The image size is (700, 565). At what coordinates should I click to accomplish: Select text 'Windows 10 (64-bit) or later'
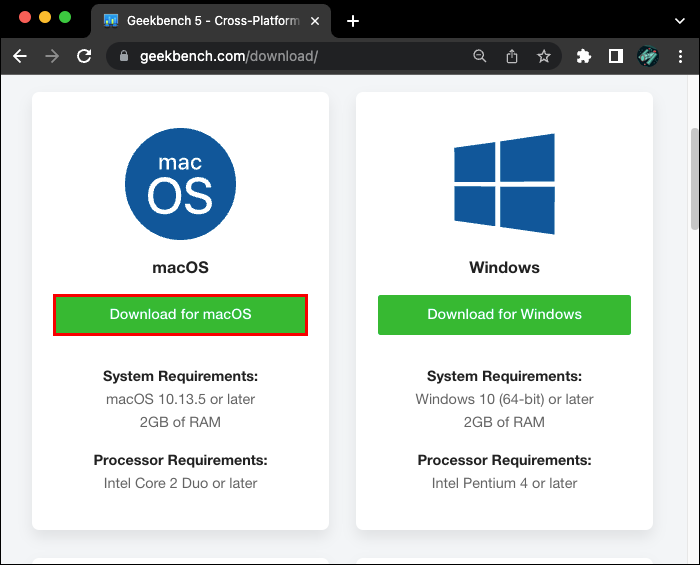[x=504, y=399]
